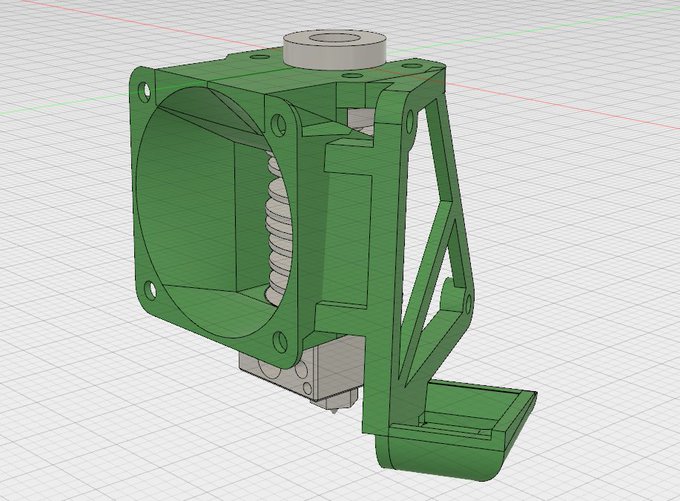Select the heatsink fins inside the fan opening
680x501 pixels.
(280, 228)
